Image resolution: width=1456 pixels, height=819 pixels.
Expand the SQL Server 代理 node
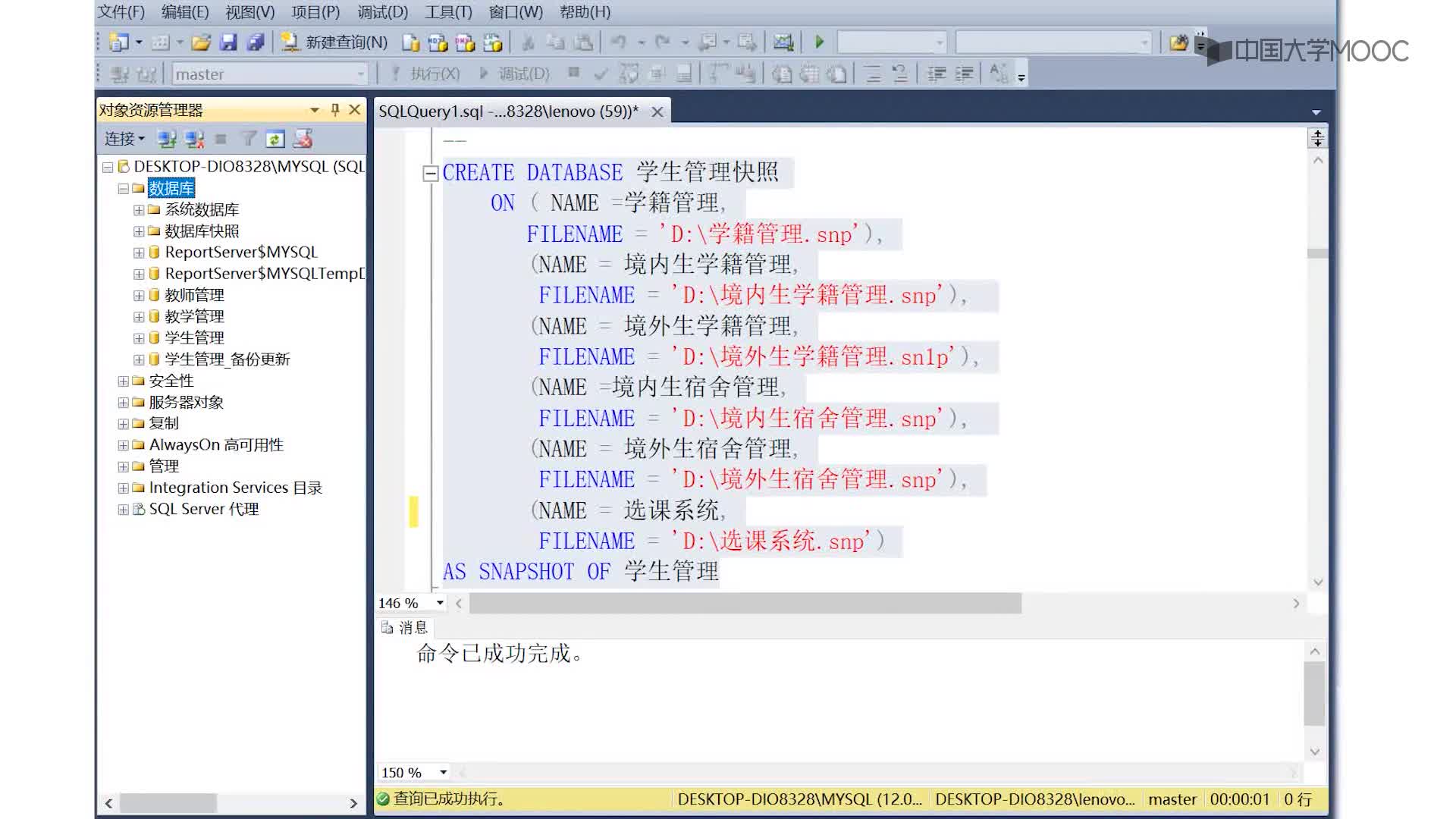(x=123, y=510)
